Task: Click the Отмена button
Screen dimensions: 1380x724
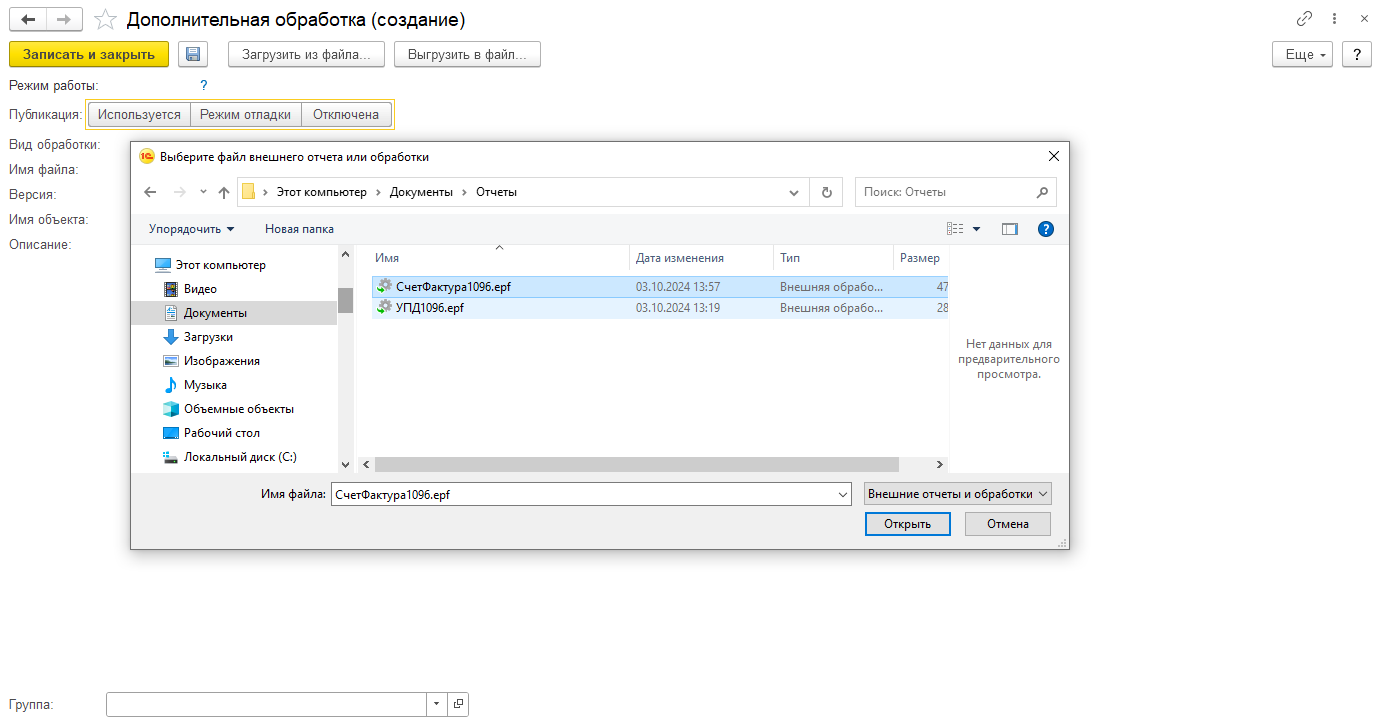Action: [x=1008, y=524]
